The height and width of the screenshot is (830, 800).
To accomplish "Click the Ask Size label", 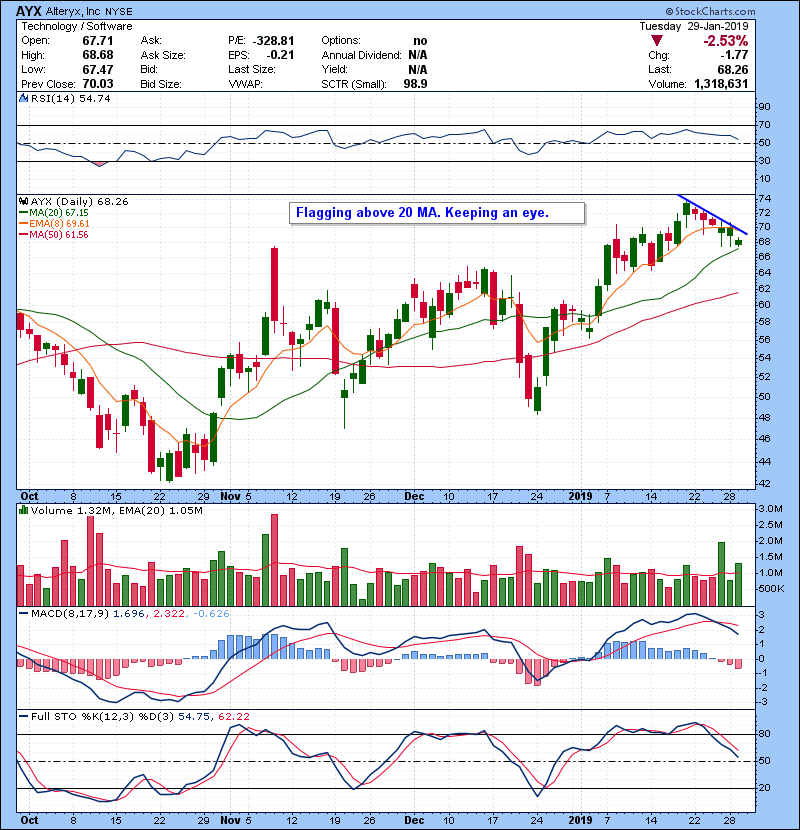I will [163, 55].
